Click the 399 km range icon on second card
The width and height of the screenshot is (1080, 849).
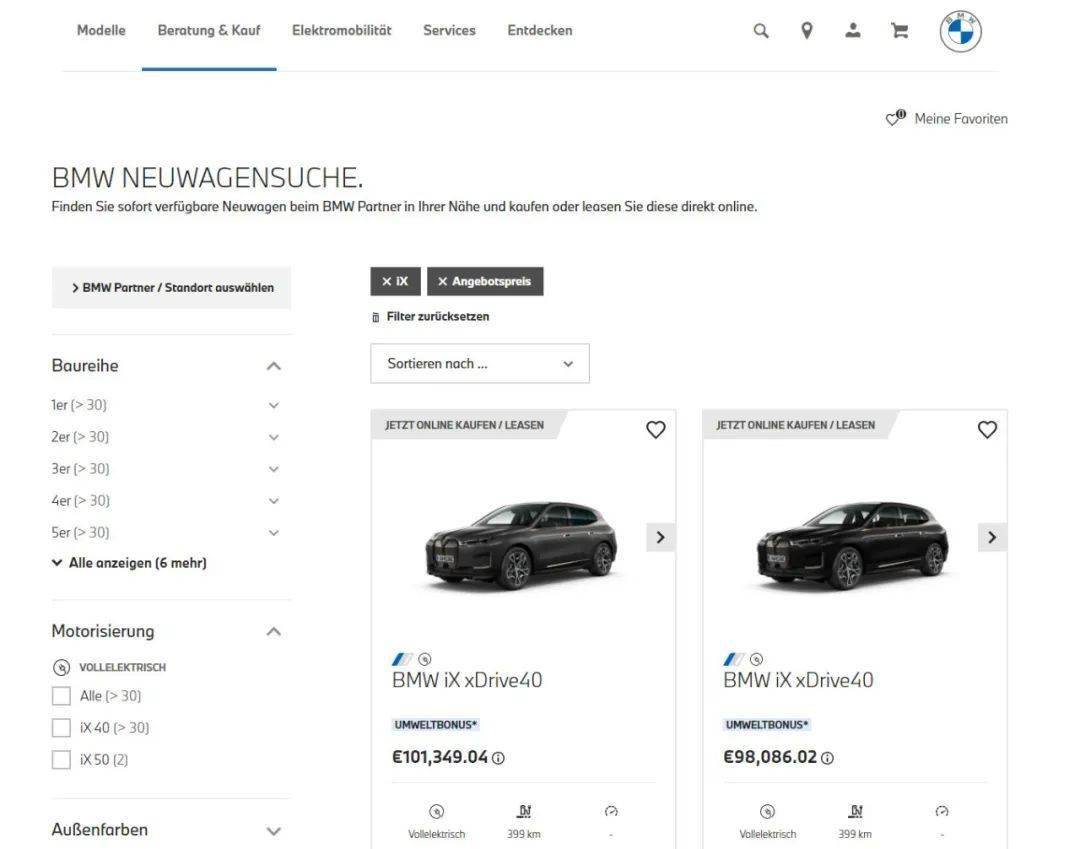855,811
